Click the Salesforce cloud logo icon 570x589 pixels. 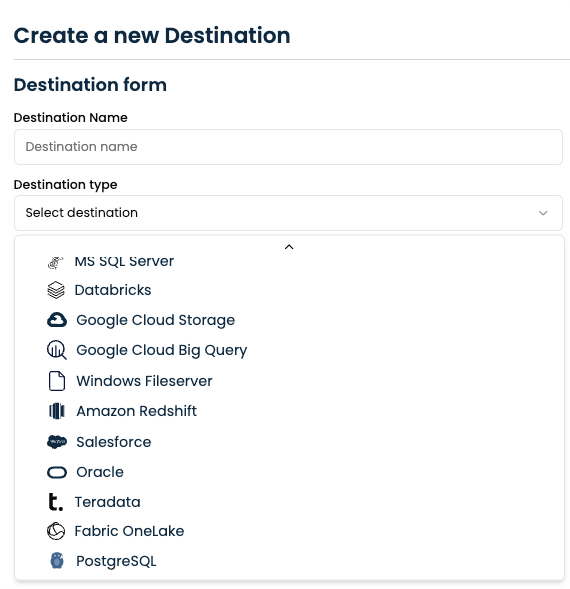57,442
